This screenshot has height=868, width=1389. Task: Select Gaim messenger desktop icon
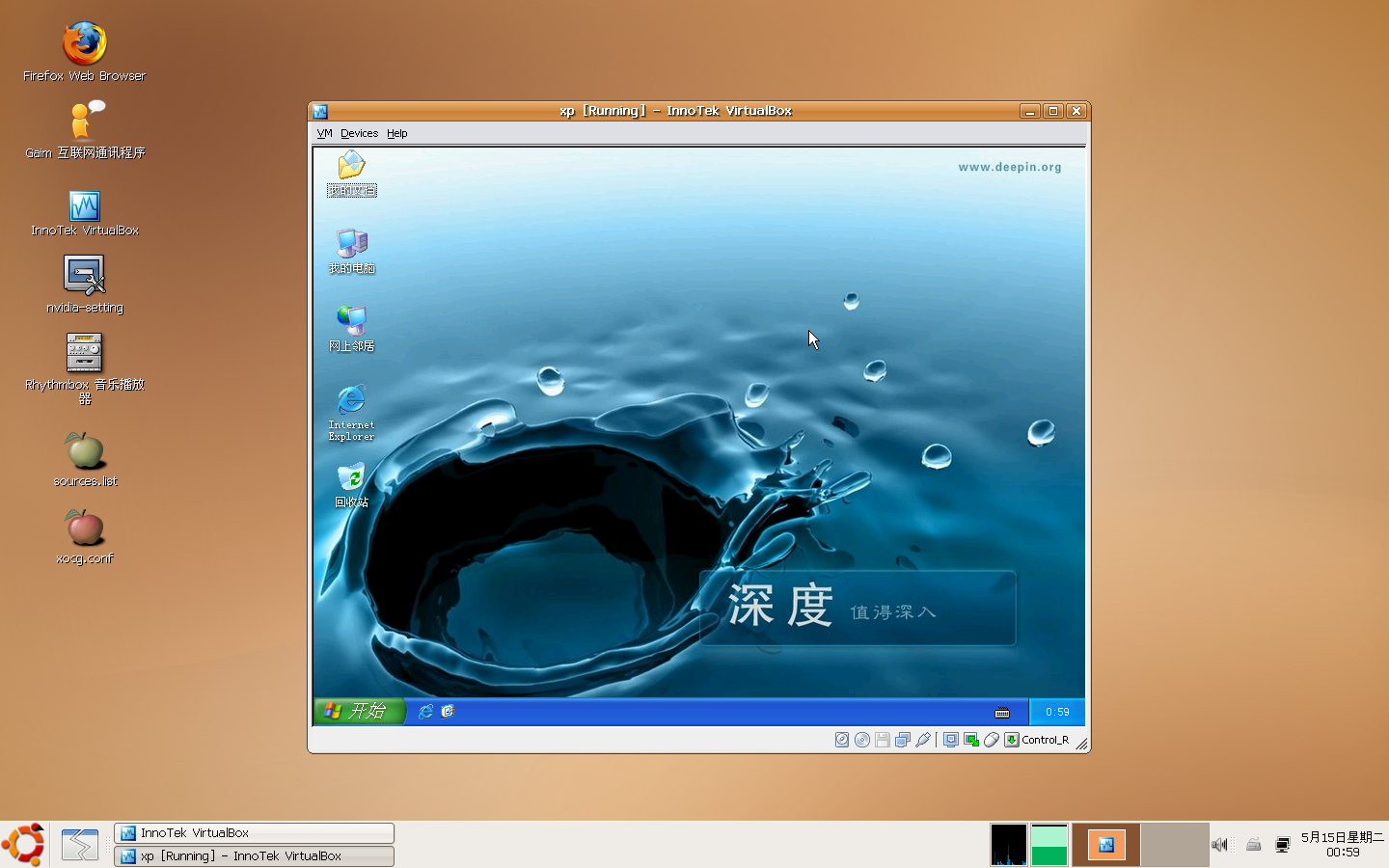pos(85,129)
